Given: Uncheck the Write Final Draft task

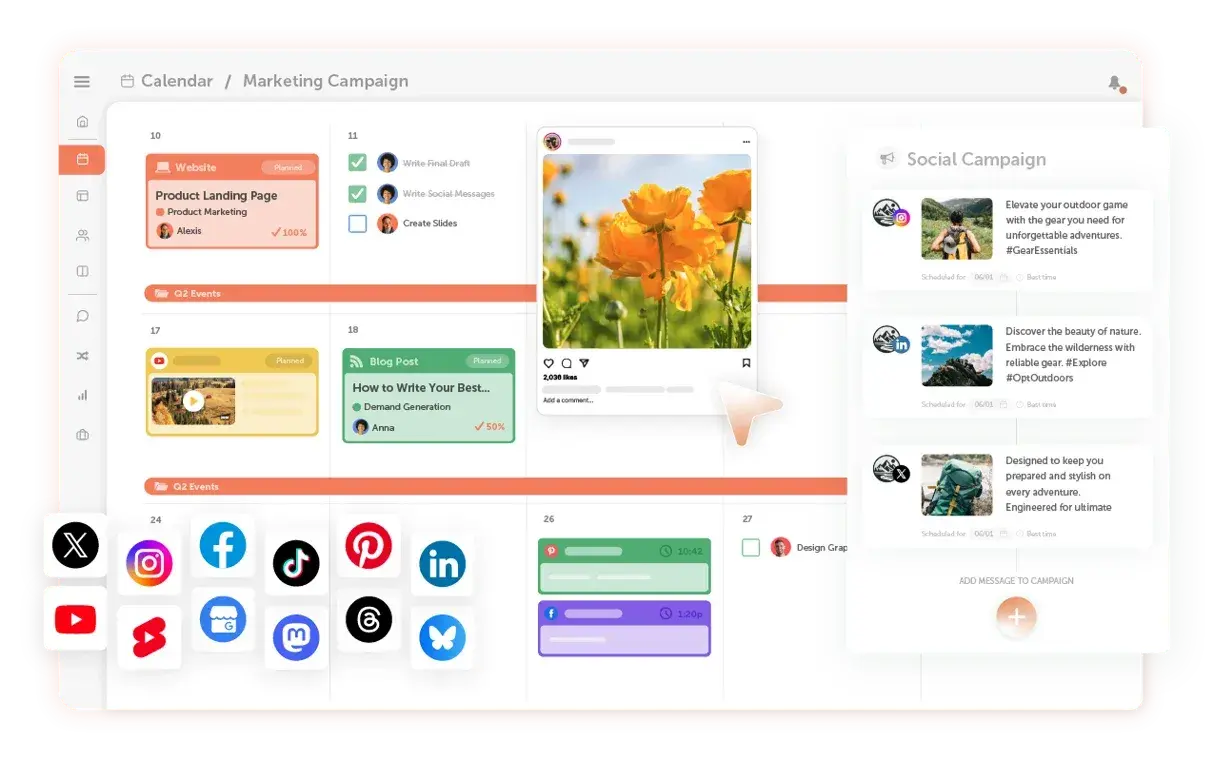Looking at the screenshot, I should click(357, 163).
